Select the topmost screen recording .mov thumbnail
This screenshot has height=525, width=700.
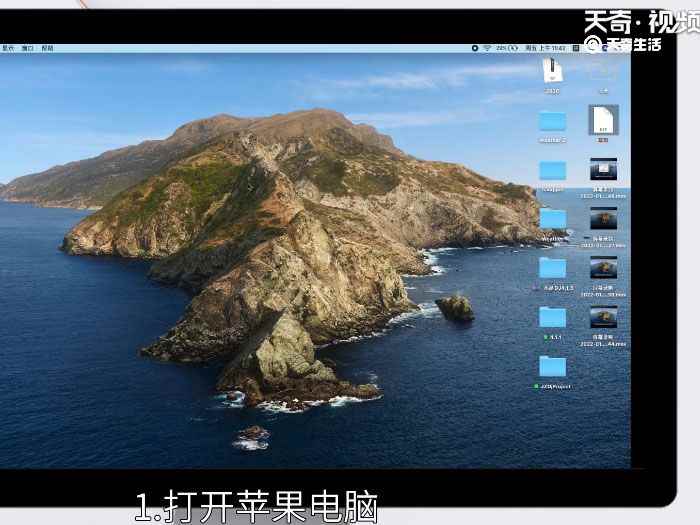[x=603, y=169]
